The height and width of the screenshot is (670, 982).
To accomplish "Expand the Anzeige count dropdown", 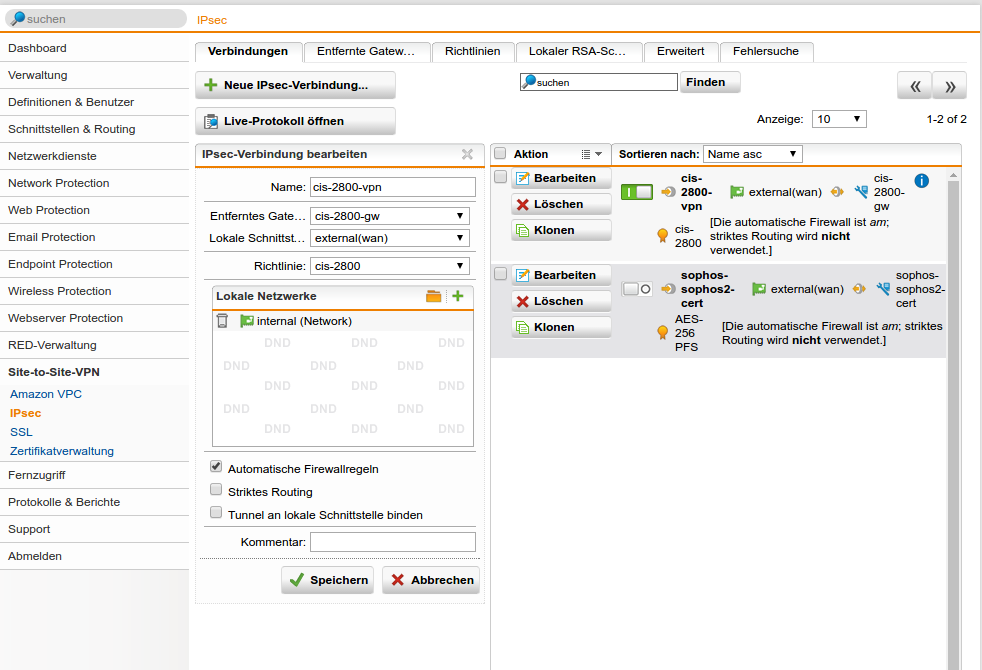I will [838, 119].
